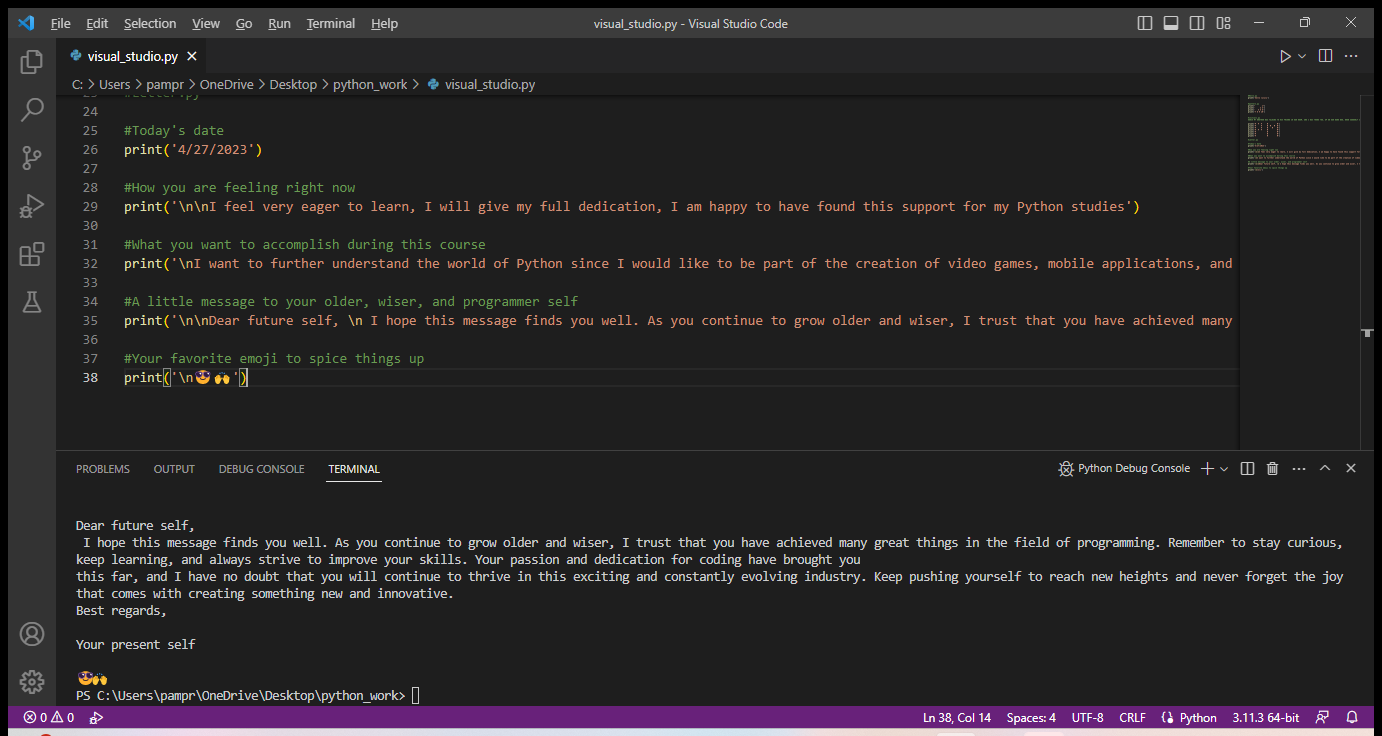Click the OneDrive breadcrumb segment
Viewport: 1382px width, 736px height.
(227, 85)
